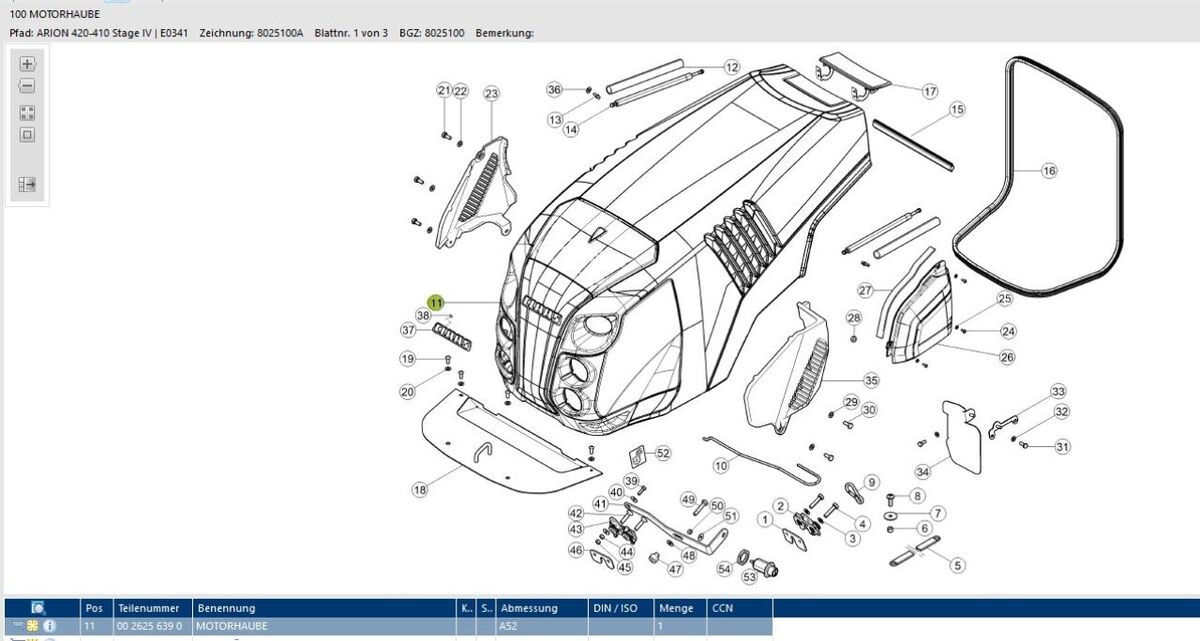Click the zoom out minus icon
This screenshot has height=641, width=1200.
click(28, 87)
